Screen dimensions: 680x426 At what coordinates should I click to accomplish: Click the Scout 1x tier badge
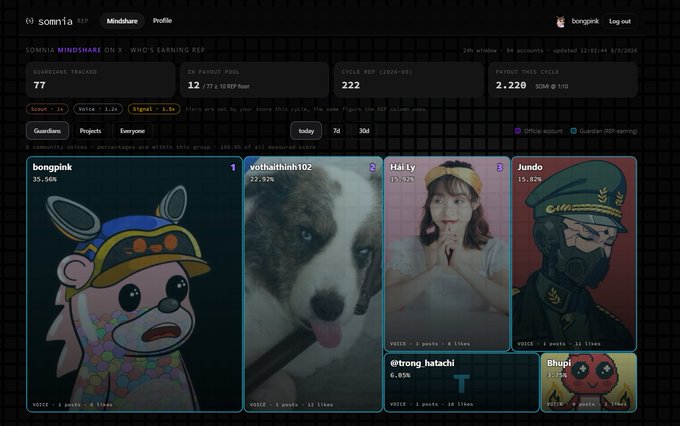47,109
